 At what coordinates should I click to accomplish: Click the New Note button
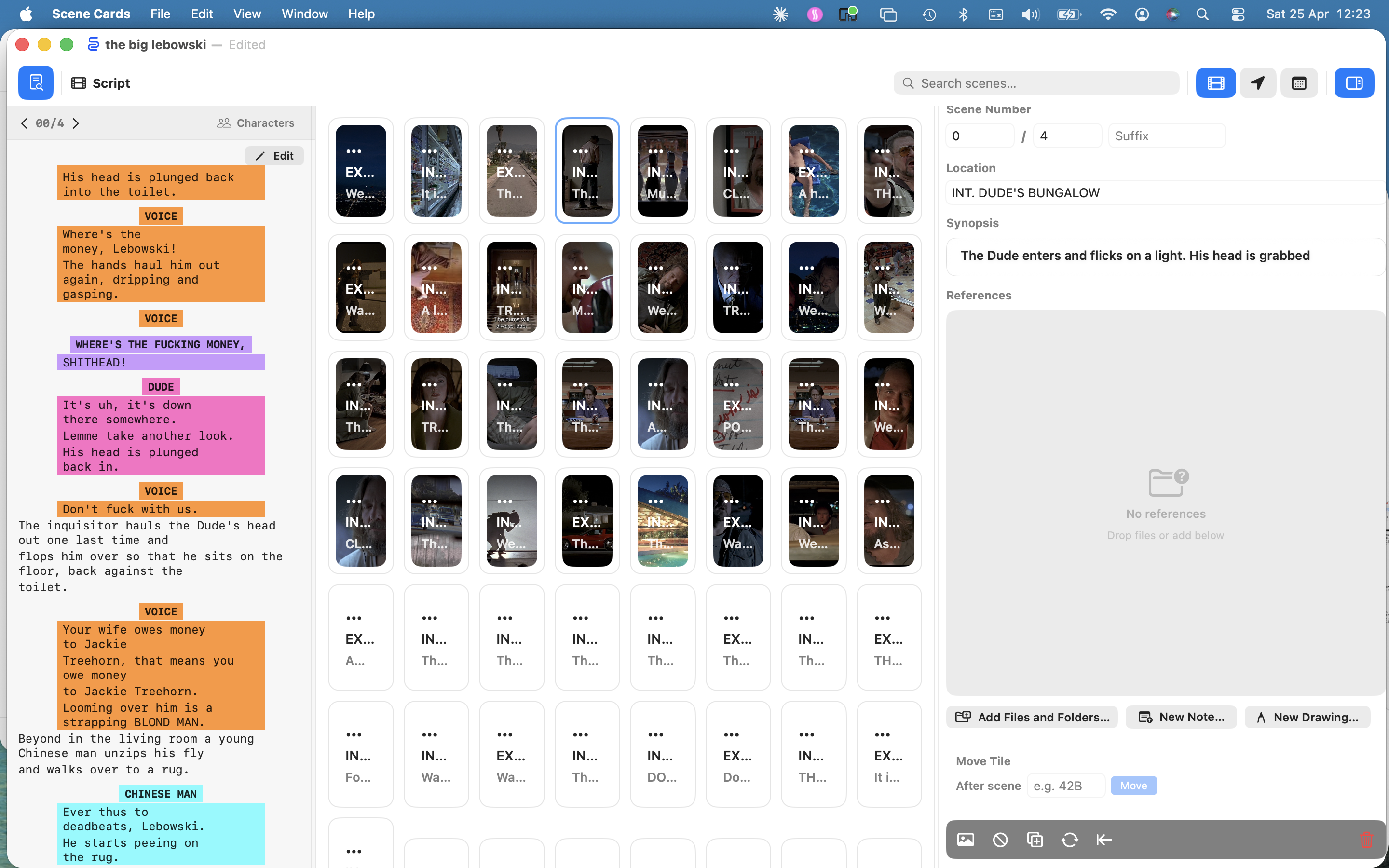1181,717
